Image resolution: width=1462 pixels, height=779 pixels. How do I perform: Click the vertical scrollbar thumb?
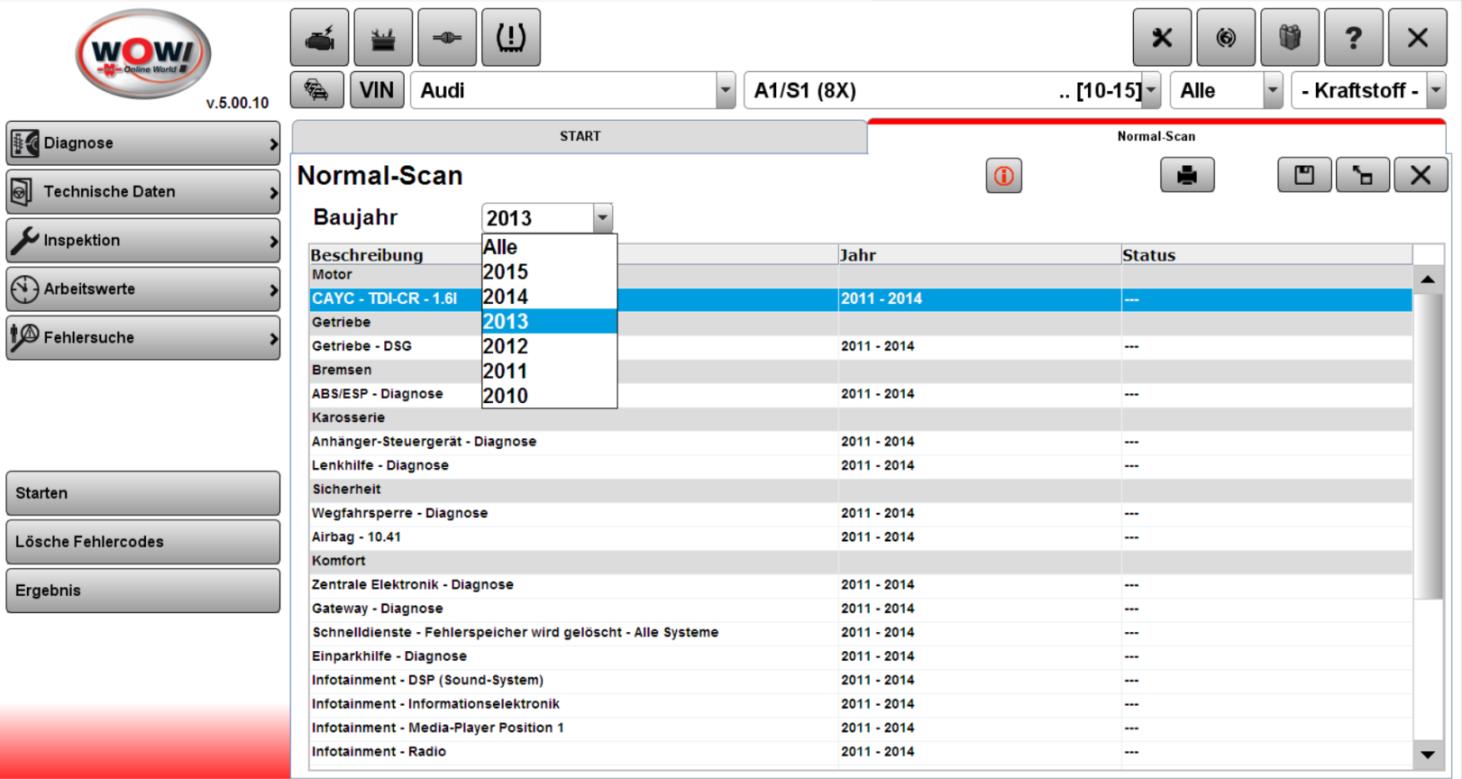point(1428,446)
